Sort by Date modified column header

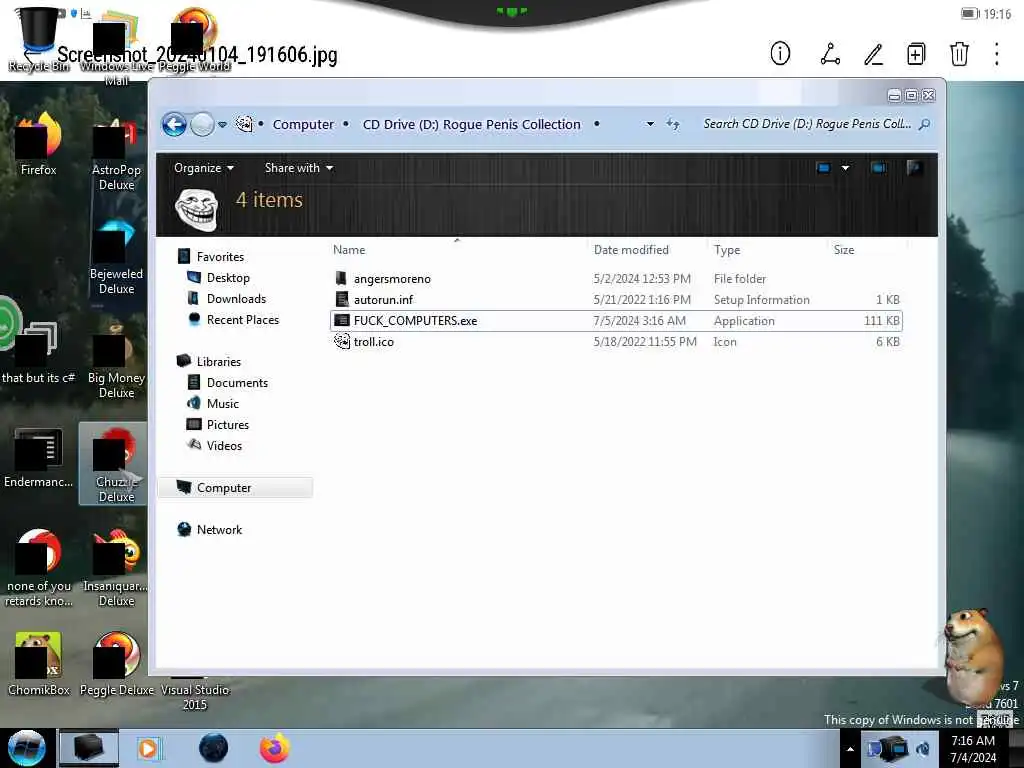pyautogui.click(x=631, y=249)
